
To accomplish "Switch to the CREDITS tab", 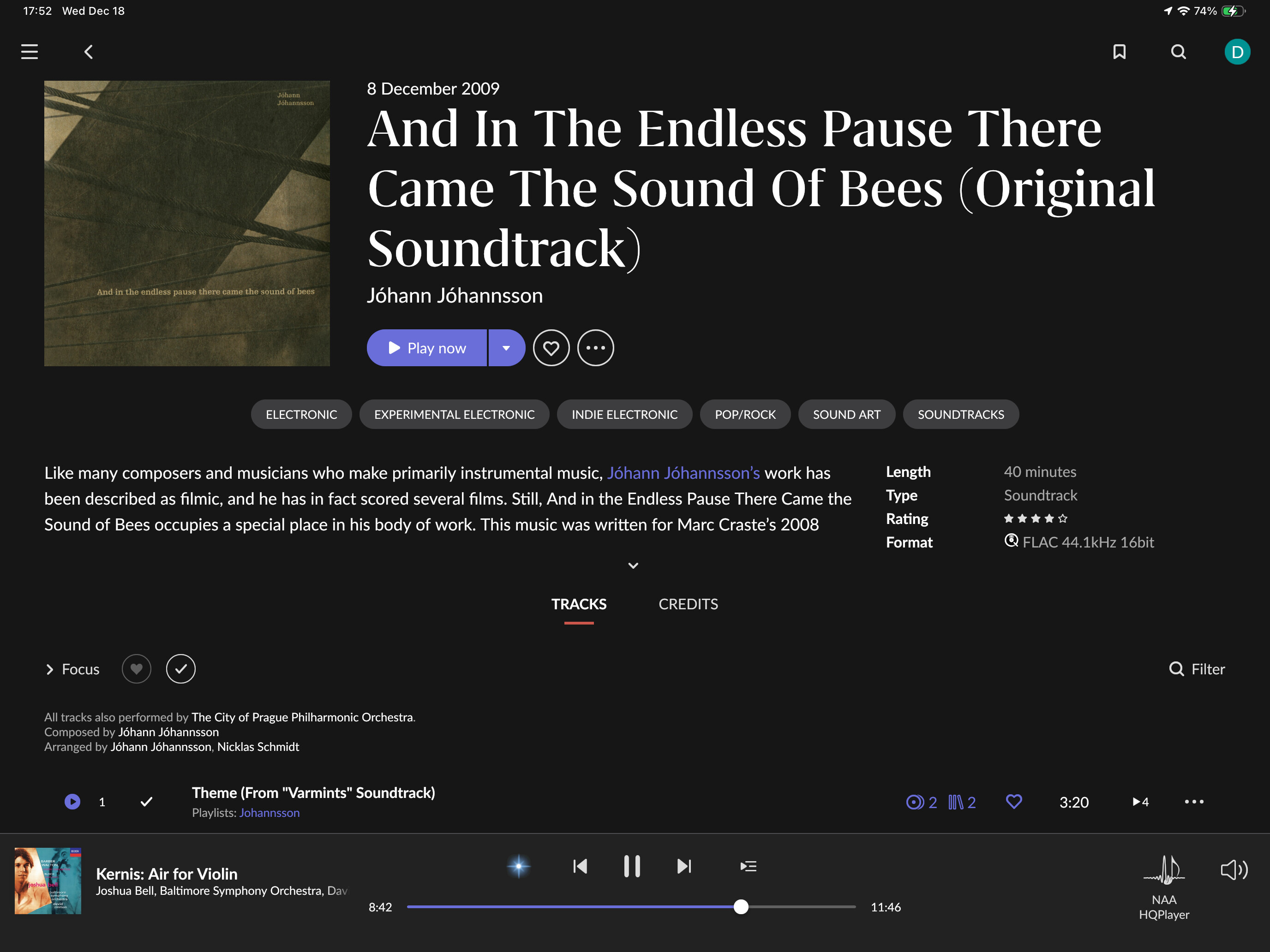I will (x=688, y=604).
